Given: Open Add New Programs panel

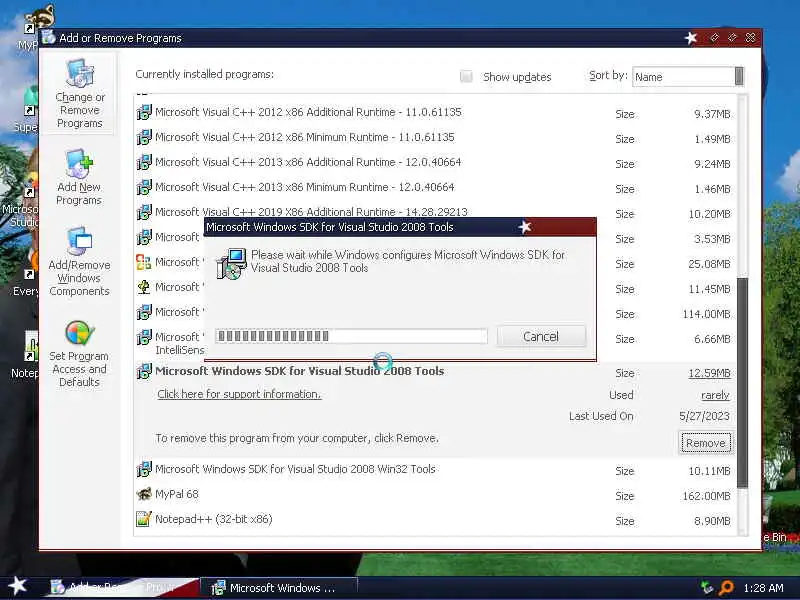Looking at the screenshot, I should coord(79,177).
